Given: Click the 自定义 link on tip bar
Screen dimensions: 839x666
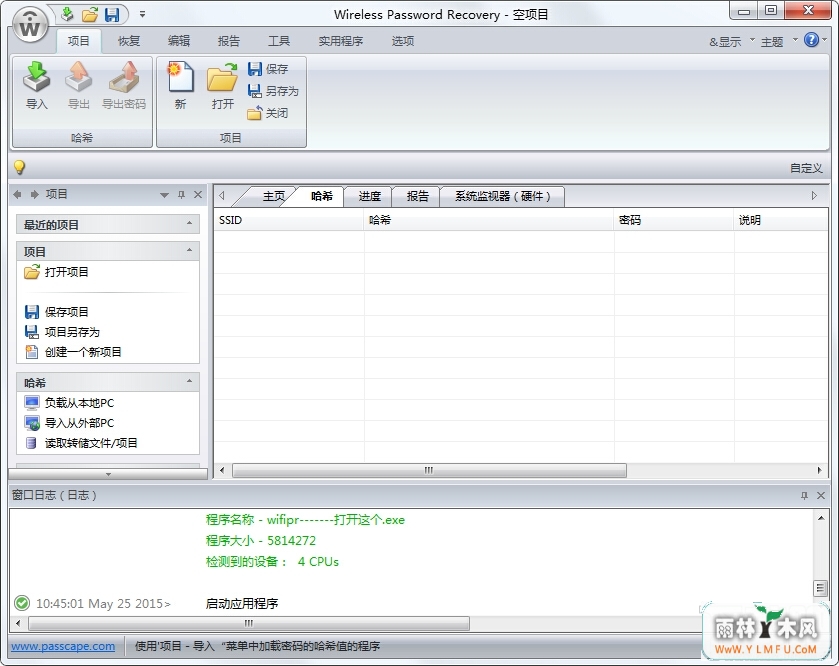Looking at the screenshot, I should (806, 168).
